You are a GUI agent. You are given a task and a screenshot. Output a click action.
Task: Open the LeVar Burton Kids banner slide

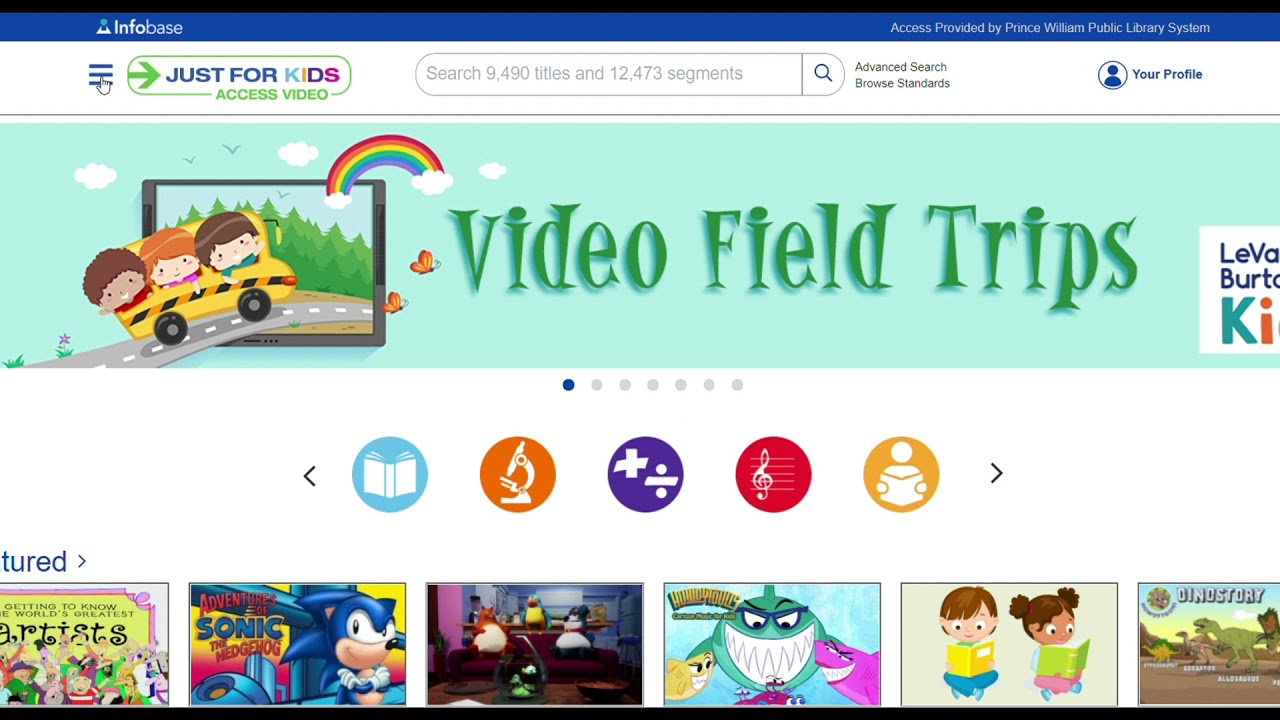tap(1240, 290)
